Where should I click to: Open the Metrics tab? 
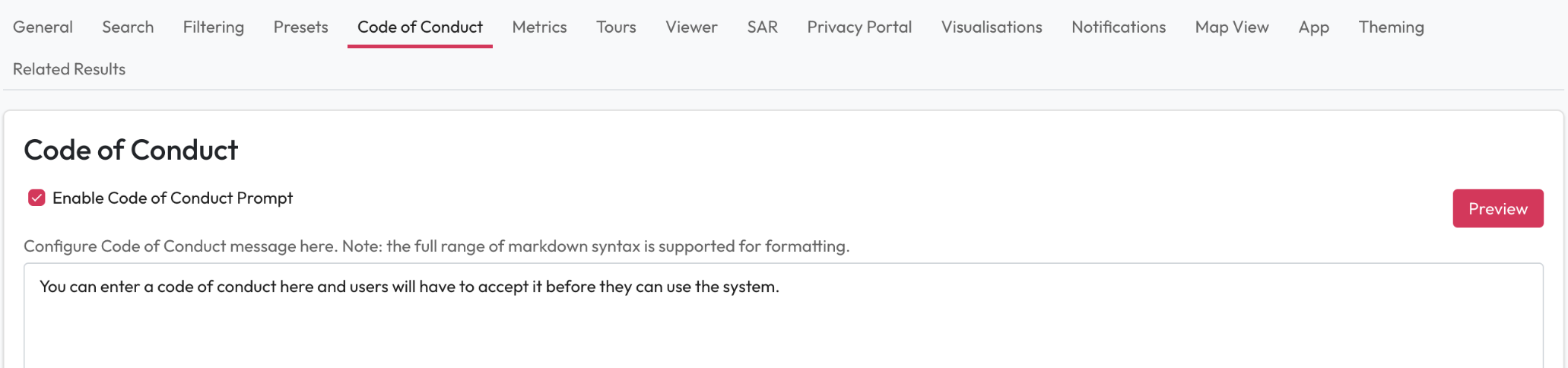pyautogui.click(x=539, y=27)
